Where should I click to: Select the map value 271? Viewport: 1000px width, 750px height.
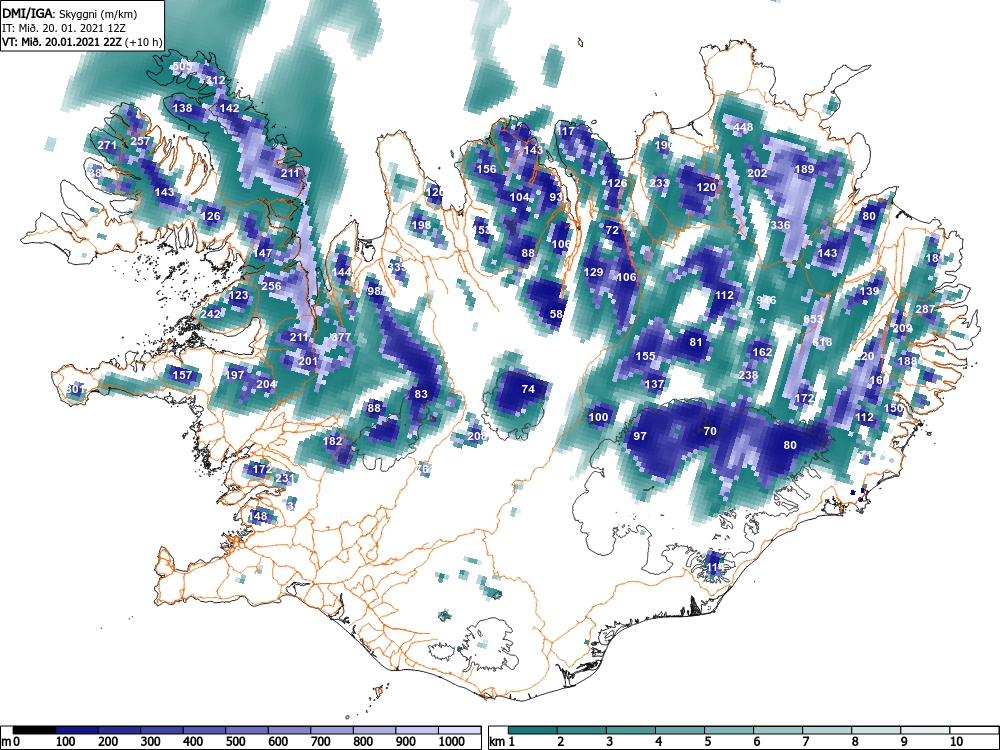click(x=107, y=145)
